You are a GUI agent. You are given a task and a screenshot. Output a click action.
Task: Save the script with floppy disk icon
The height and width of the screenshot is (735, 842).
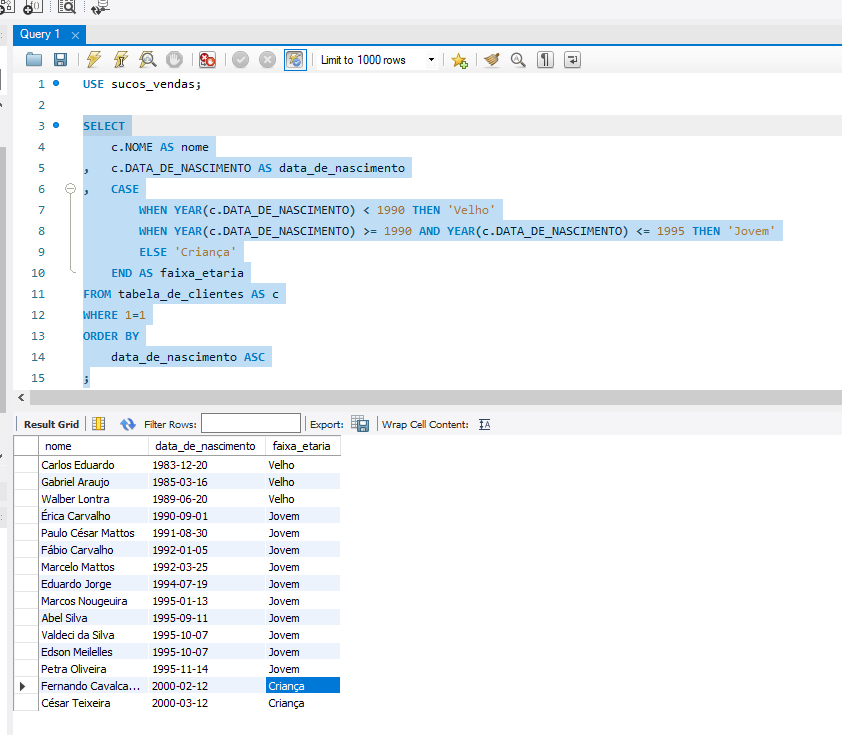click(60, 60)
